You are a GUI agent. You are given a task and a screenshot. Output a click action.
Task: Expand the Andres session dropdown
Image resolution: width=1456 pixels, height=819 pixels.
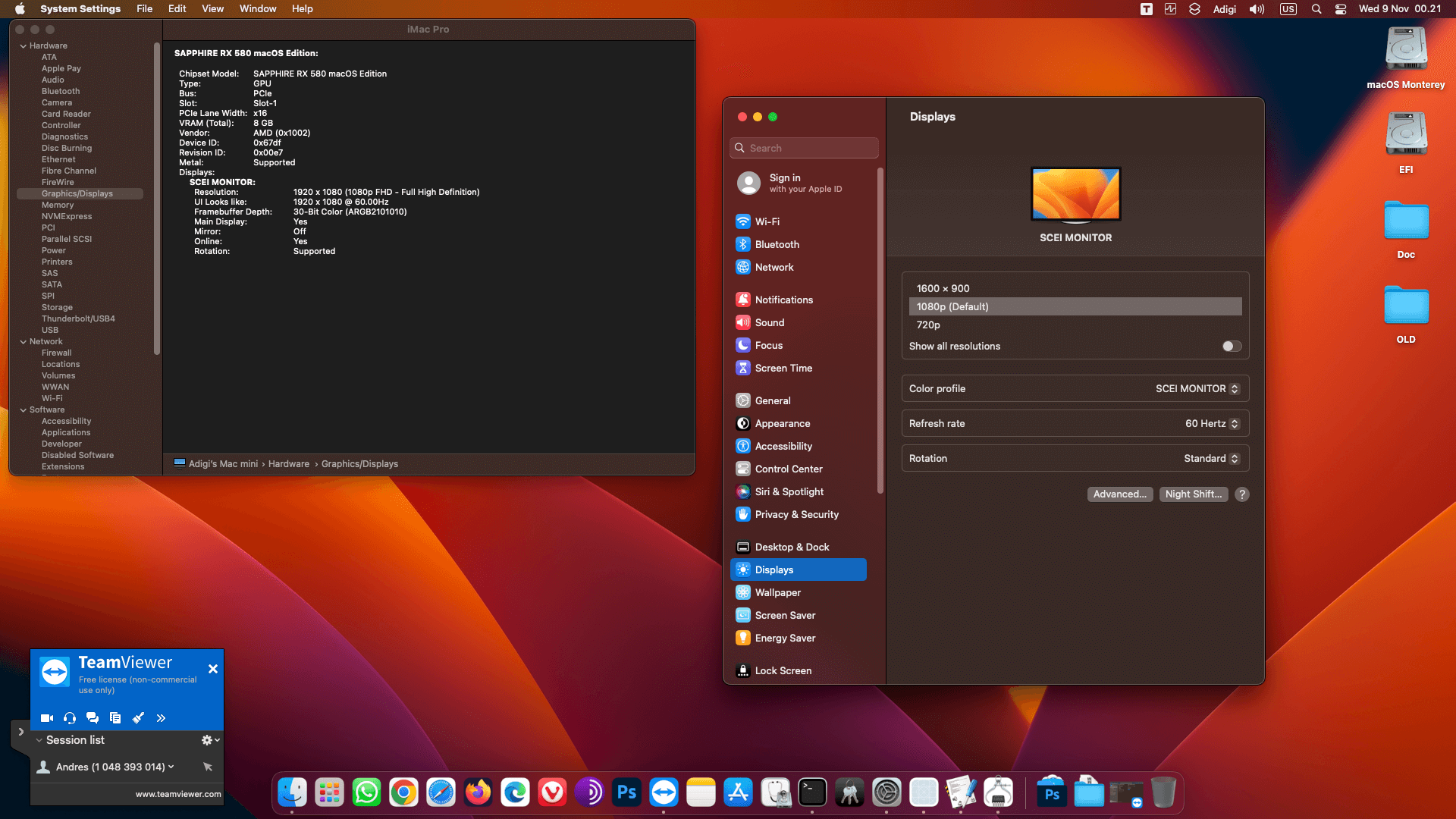tap(170, 767)
